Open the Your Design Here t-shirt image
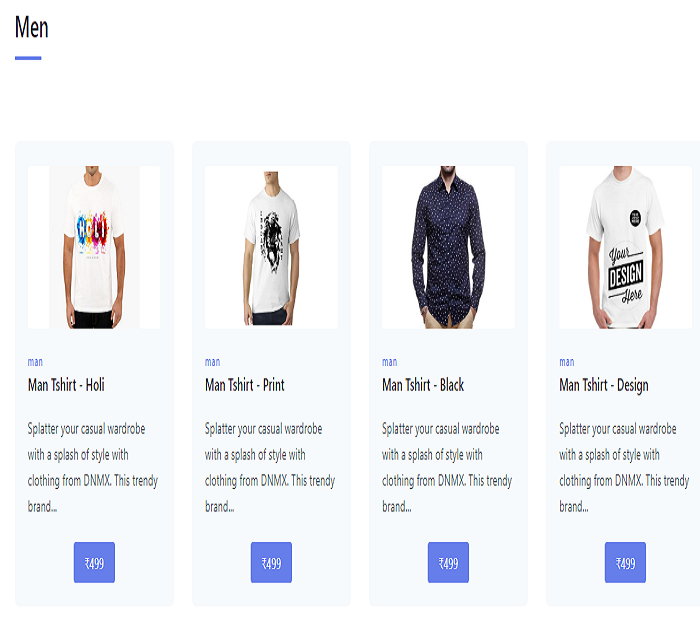The image size is (700, 620). point(625,247)
